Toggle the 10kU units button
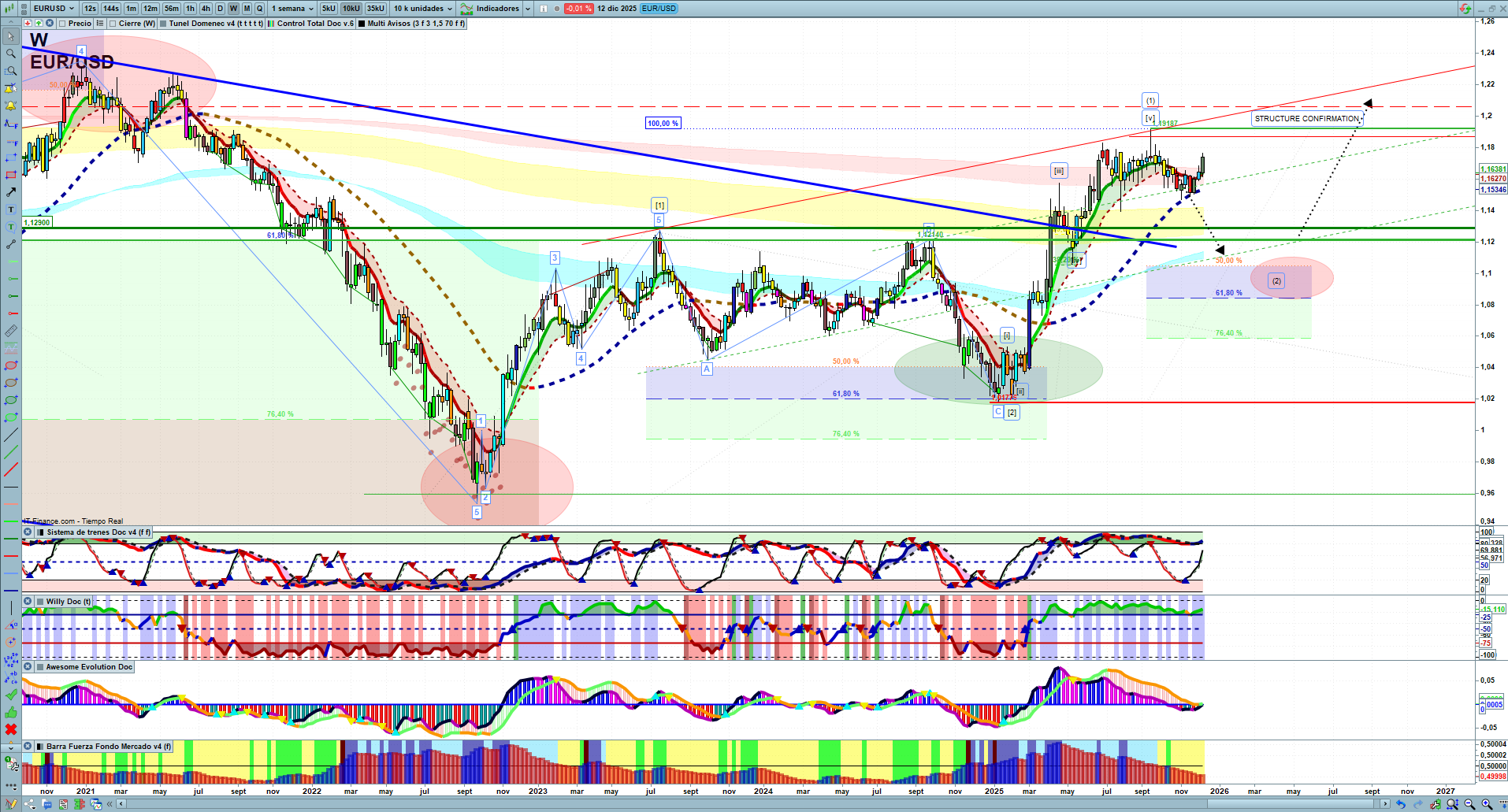 [x=351, y=9]
